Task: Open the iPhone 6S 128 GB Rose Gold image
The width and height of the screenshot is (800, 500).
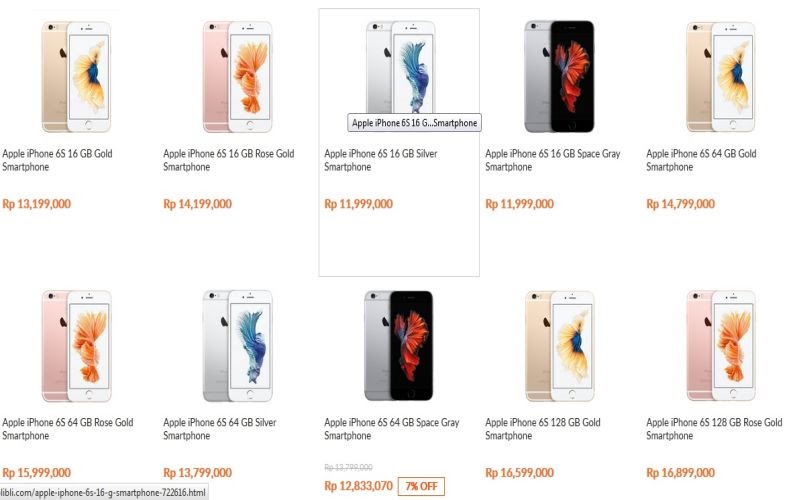Action: [x=720, y=346]
